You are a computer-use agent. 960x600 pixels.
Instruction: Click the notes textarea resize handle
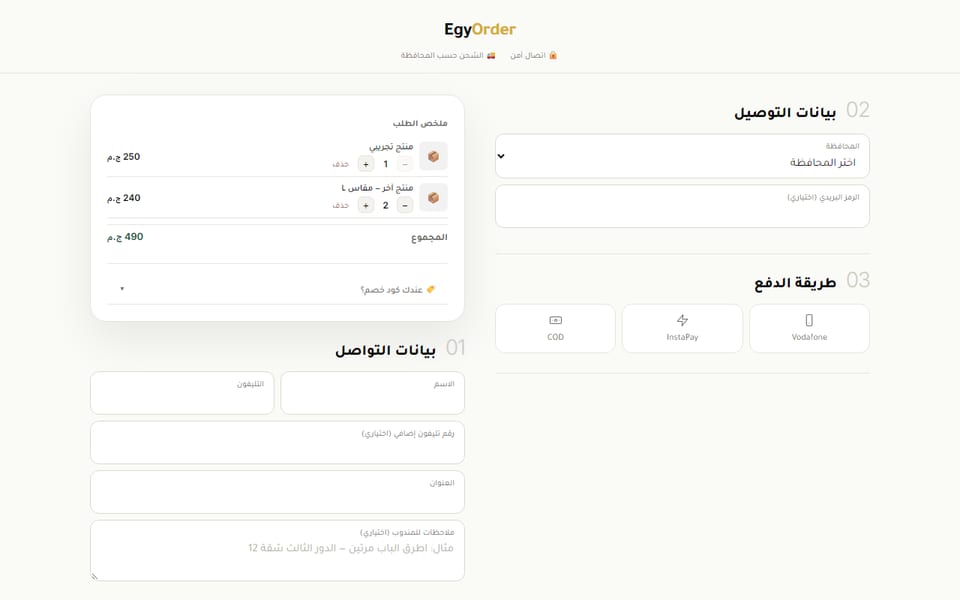click(94, 576)
